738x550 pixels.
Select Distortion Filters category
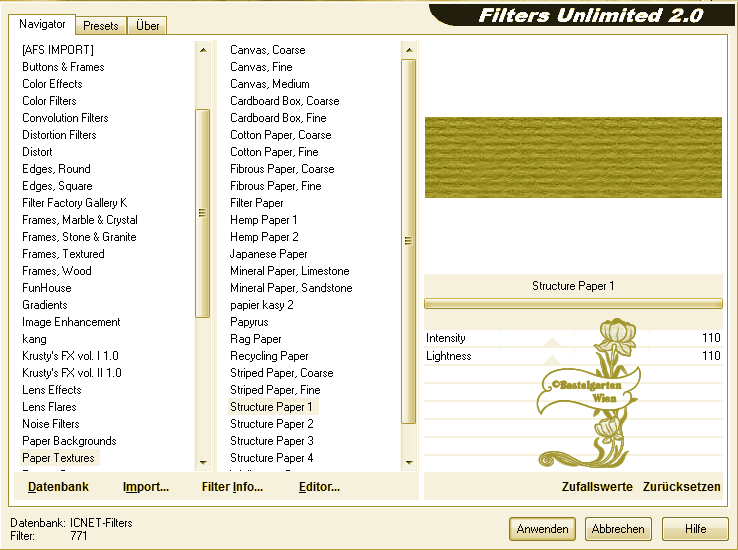pyautogui.click(x=59, y=135)
